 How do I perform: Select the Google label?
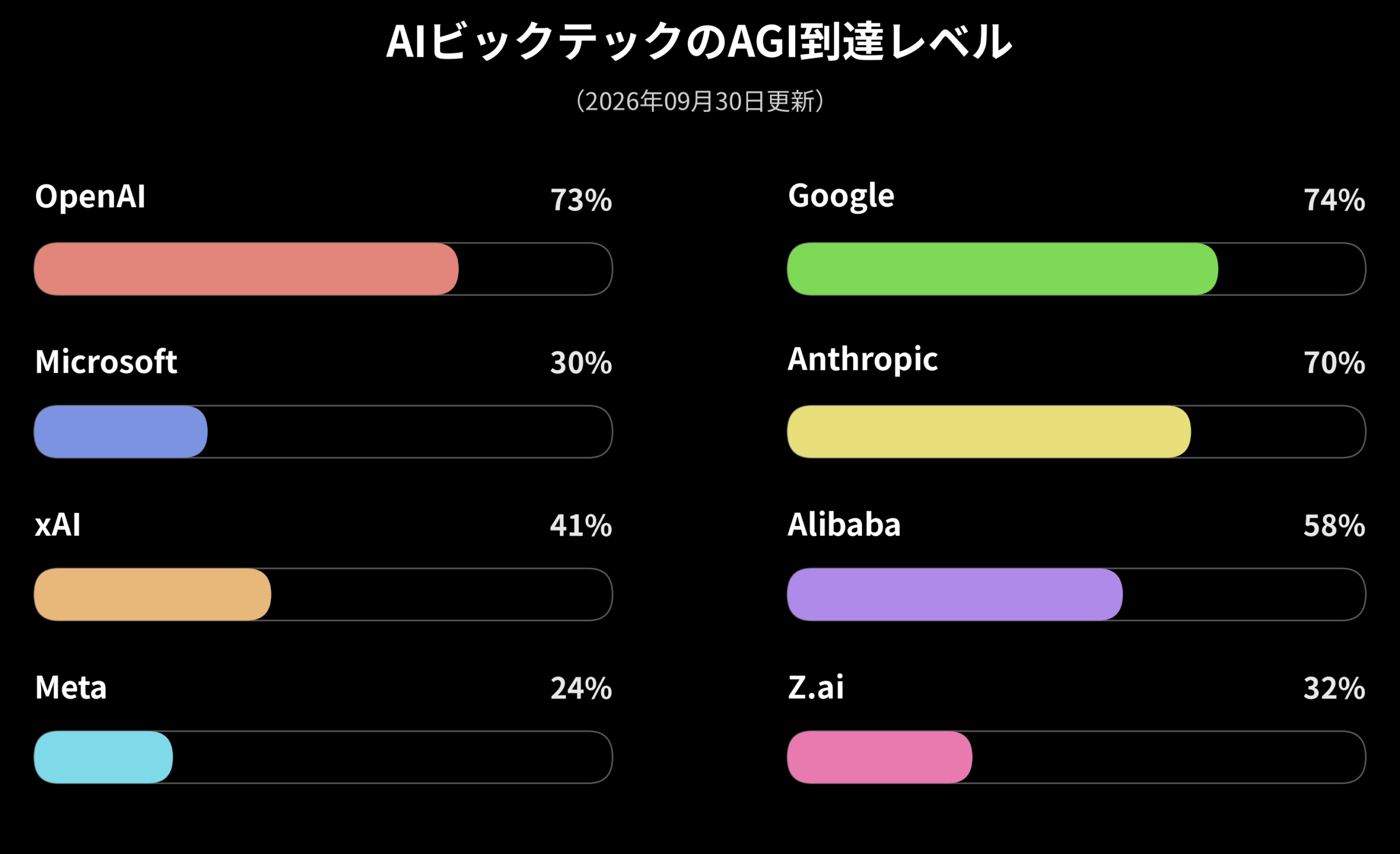click(841, 197)
